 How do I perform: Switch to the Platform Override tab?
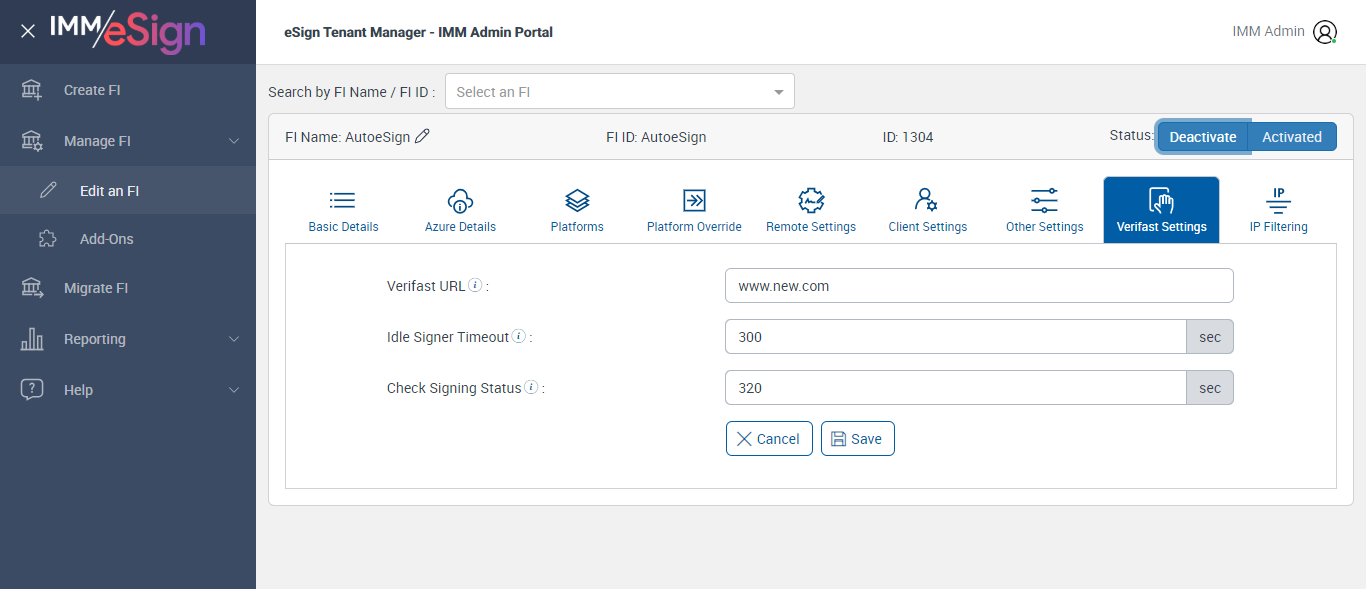694,210
